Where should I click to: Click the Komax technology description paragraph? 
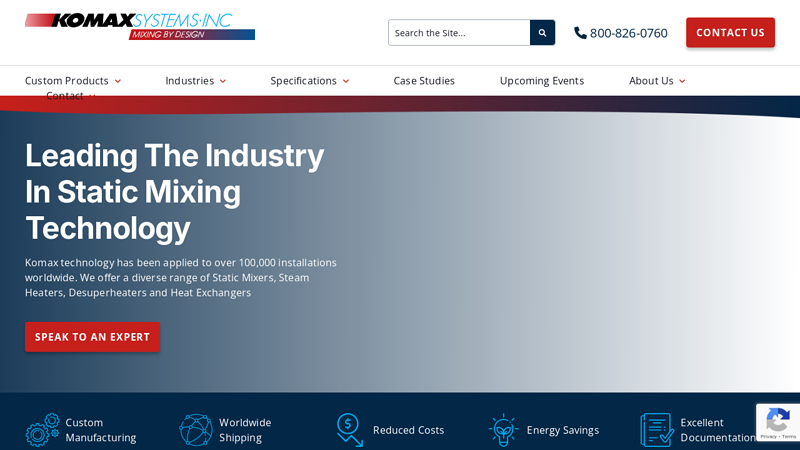[181, 278]
